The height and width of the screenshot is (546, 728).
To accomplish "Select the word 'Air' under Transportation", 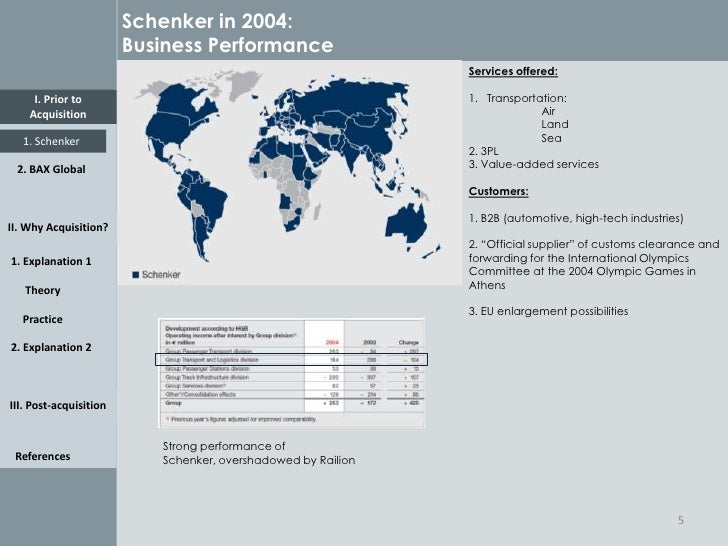I will coord(548,111).
